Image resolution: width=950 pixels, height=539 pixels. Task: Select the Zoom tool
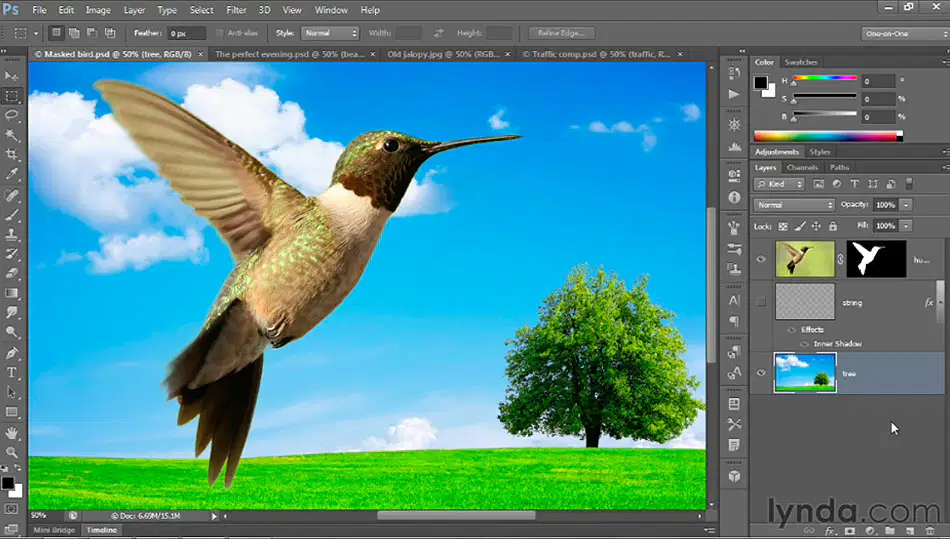click(12, 452)
